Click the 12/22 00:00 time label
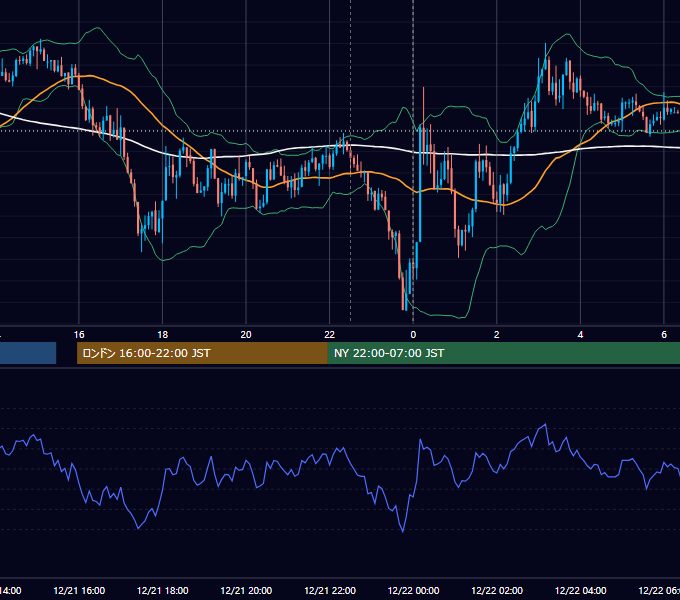Viewport: 680px width, 600px height. tap(413, 590)
